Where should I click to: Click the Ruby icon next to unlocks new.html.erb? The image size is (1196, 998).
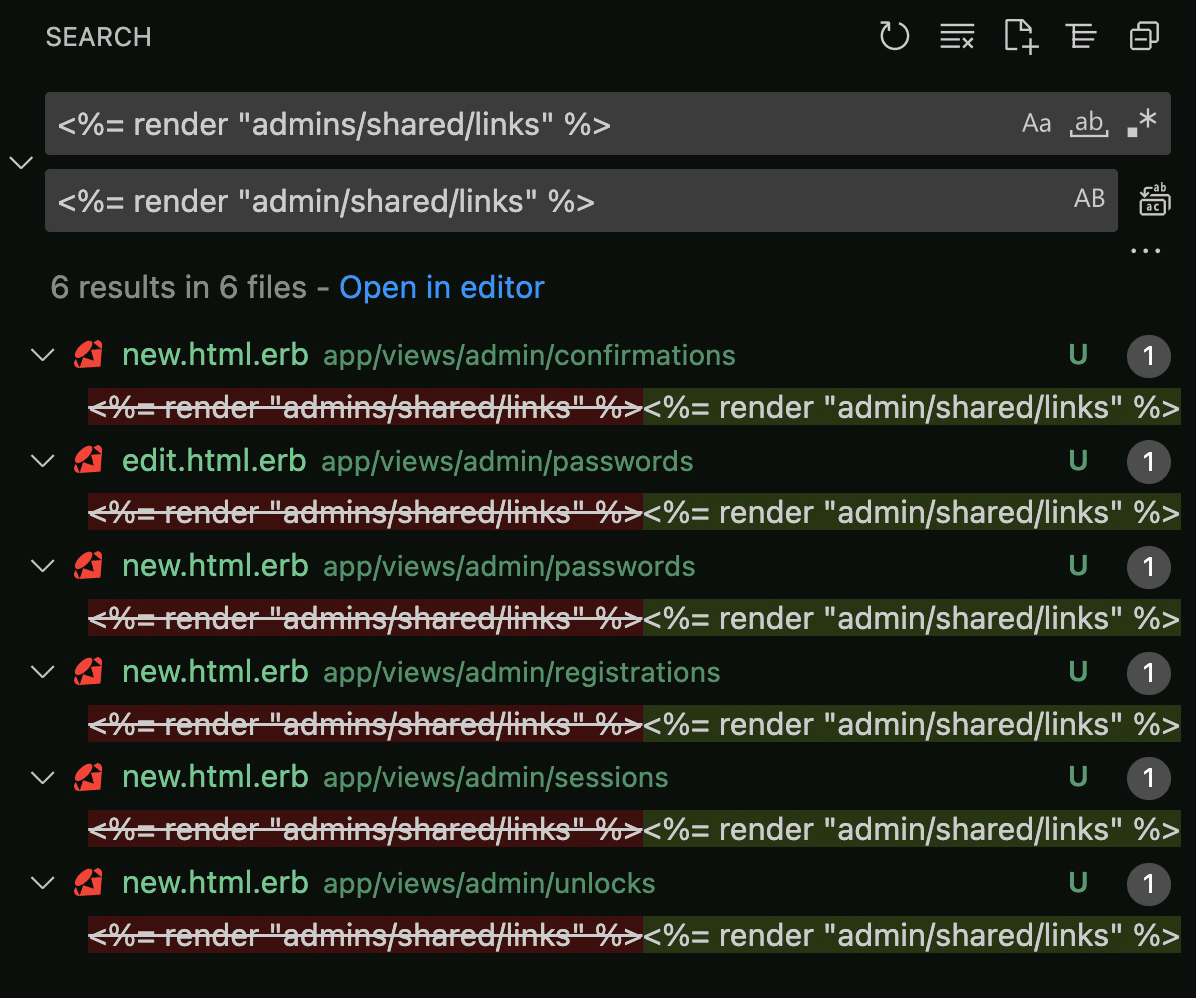(88, 884)
